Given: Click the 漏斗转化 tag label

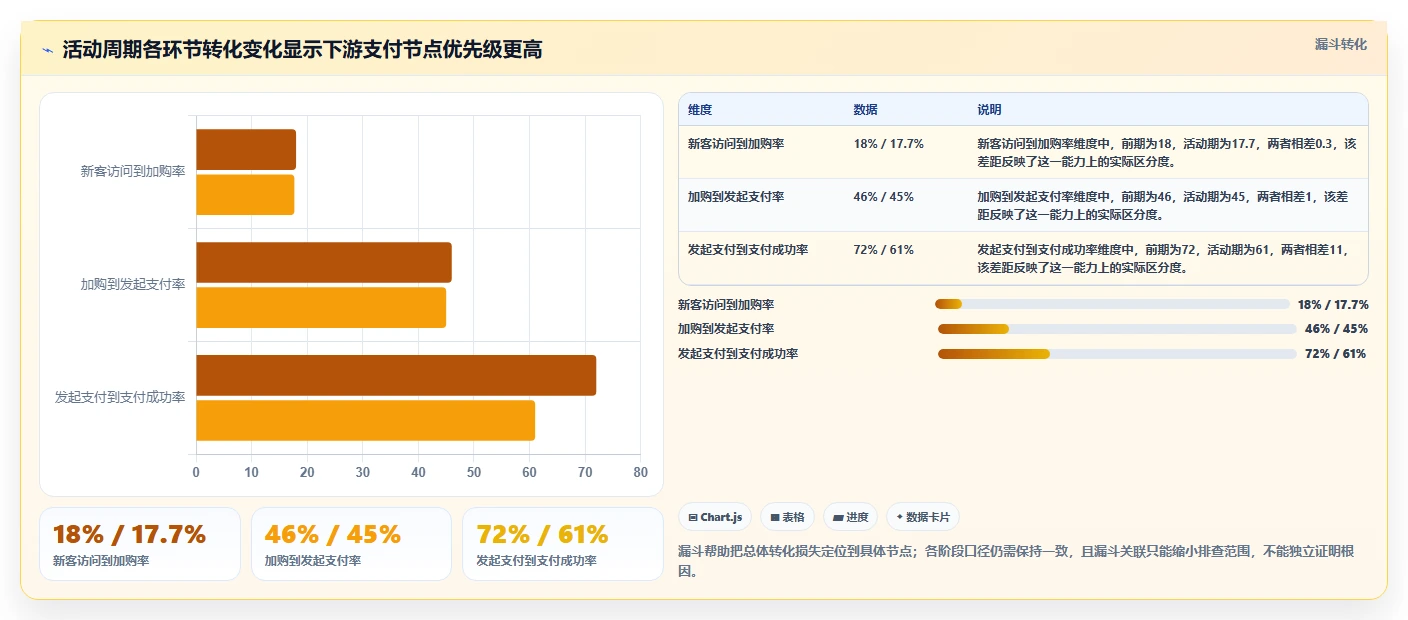Looking at the screenshot, I should tap(1340, 44).
